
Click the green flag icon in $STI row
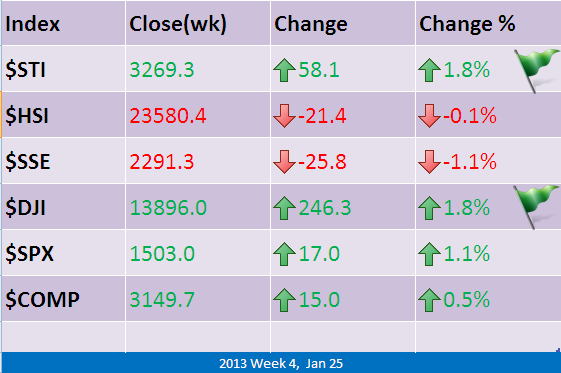pos(537,71)
